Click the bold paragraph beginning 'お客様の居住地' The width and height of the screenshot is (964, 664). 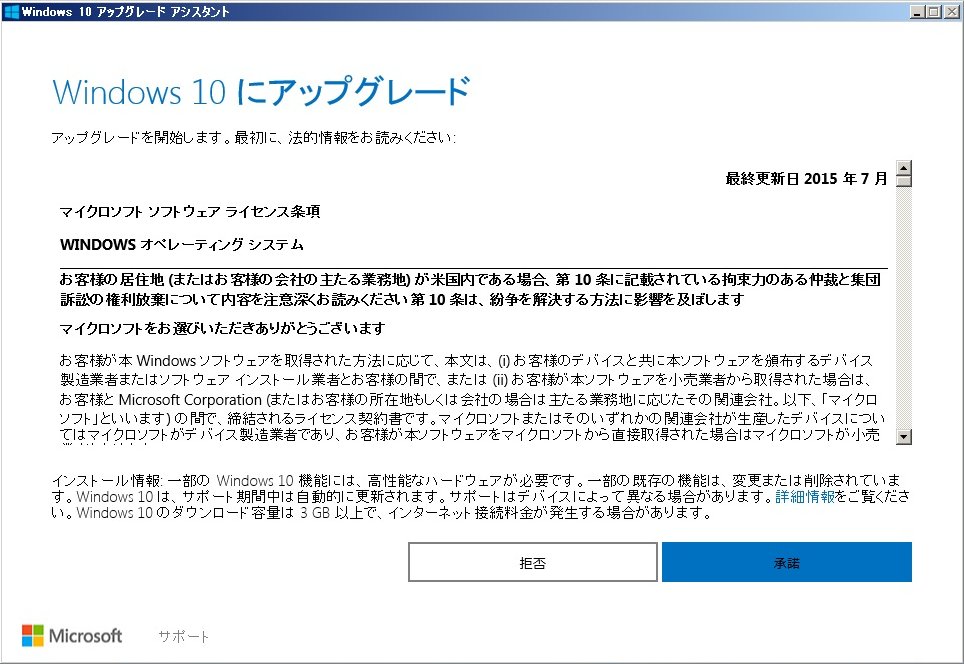tap(470, 290)
